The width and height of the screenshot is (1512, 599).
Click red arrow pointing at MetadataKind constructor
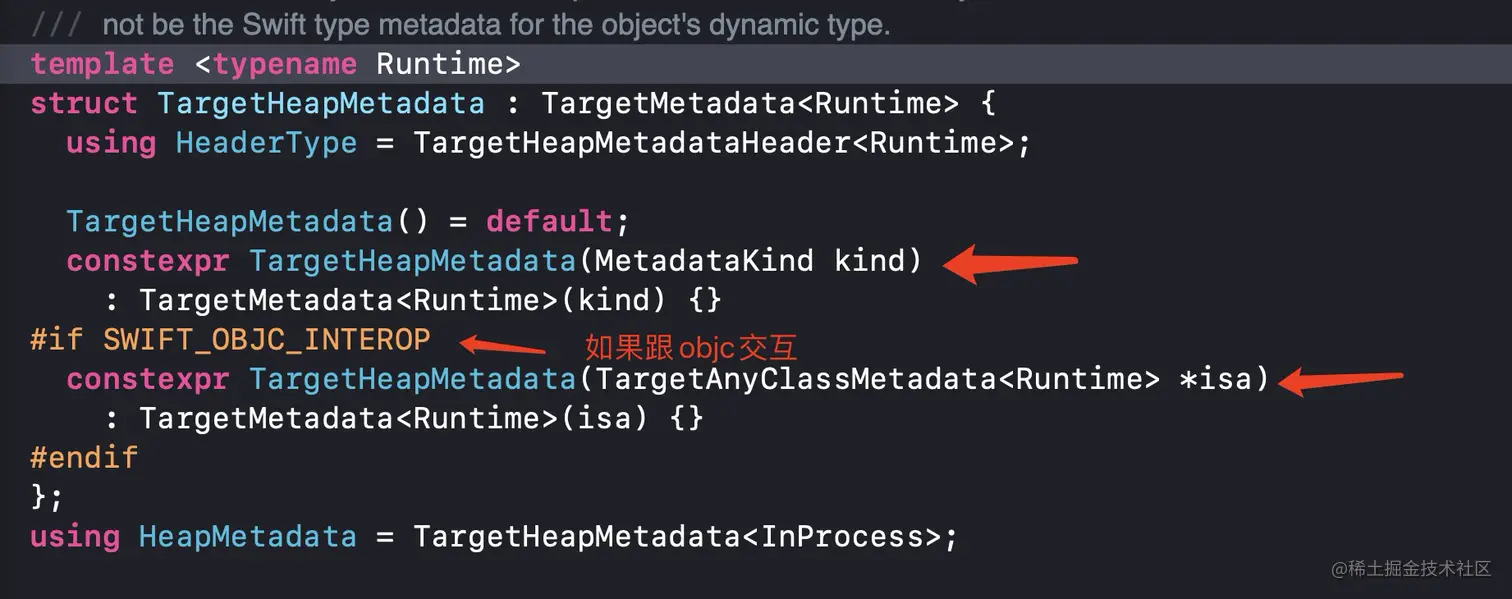tap(1010, 264)
